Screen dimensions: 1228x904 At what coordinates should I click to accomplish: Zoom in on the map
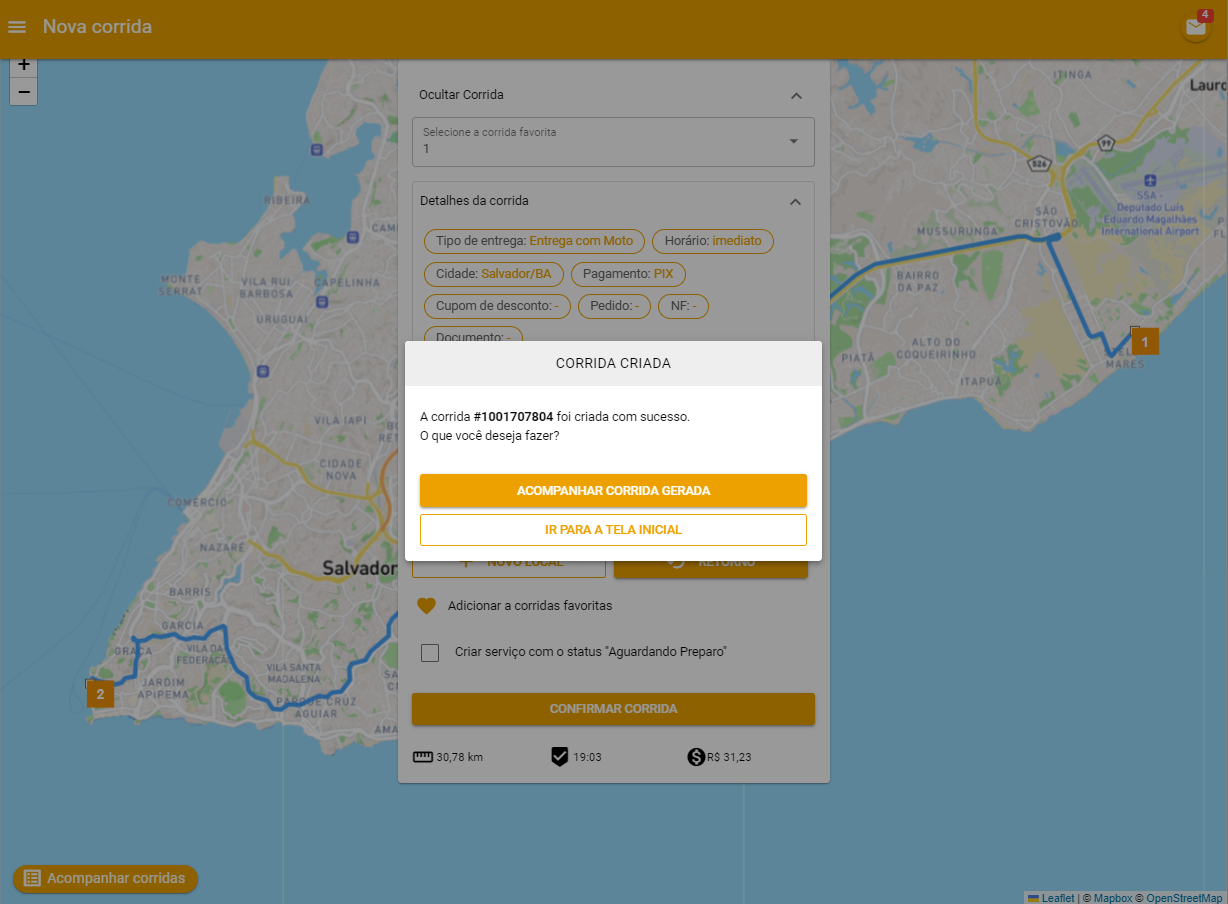[x=24, y=66]
